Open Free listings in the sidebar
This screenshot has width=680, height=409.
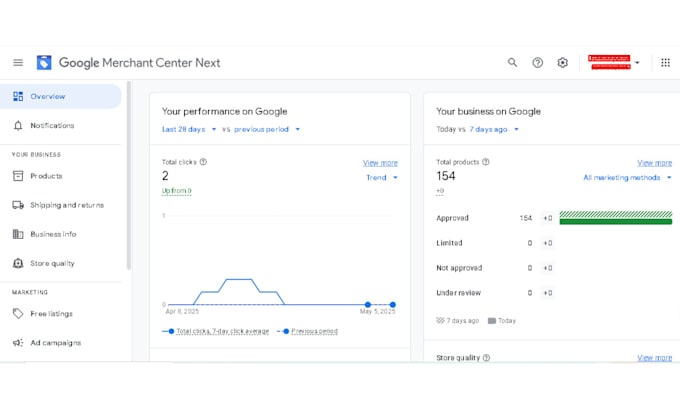click(x=60, y=314)
